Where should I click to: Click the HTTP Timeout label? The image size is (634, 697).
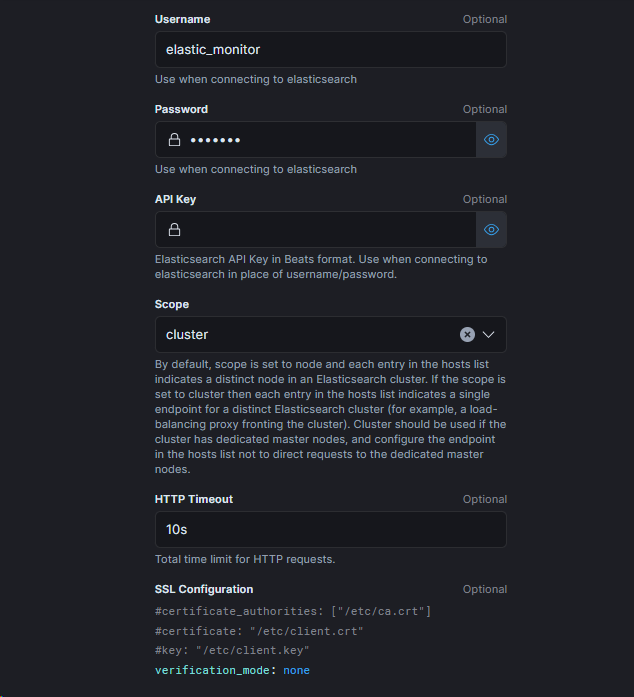(194, 499)
